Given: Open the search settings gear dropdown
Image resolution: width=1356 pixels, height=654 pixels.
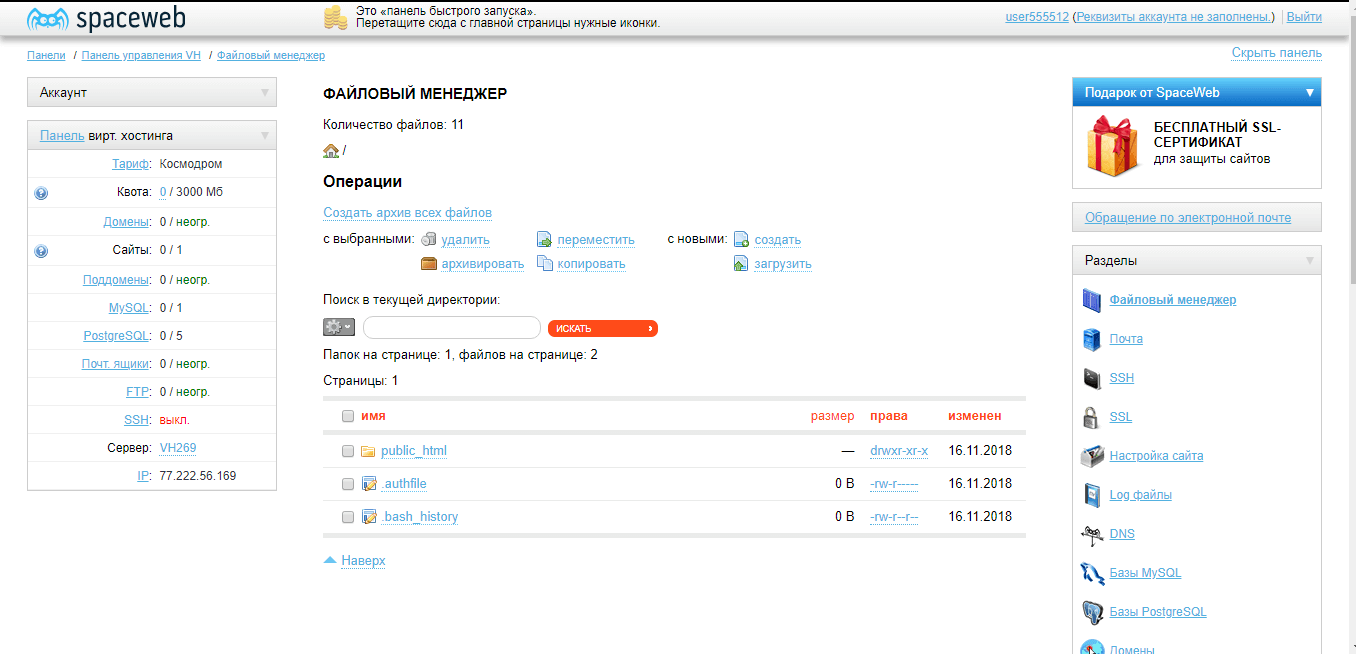Looking at the screenshot, I should tap(339, 327).
